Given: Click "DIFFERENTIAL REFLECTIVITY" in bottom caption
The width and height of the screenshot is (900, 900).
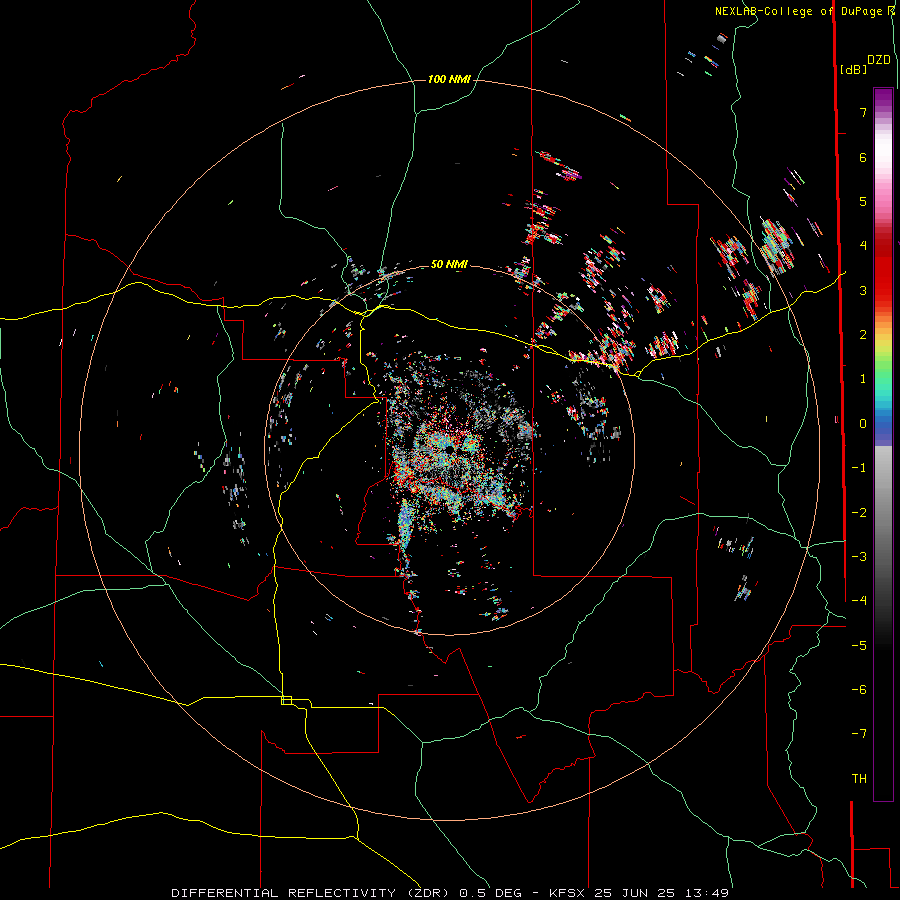Looking at the screenshot, I should point(284,893).
